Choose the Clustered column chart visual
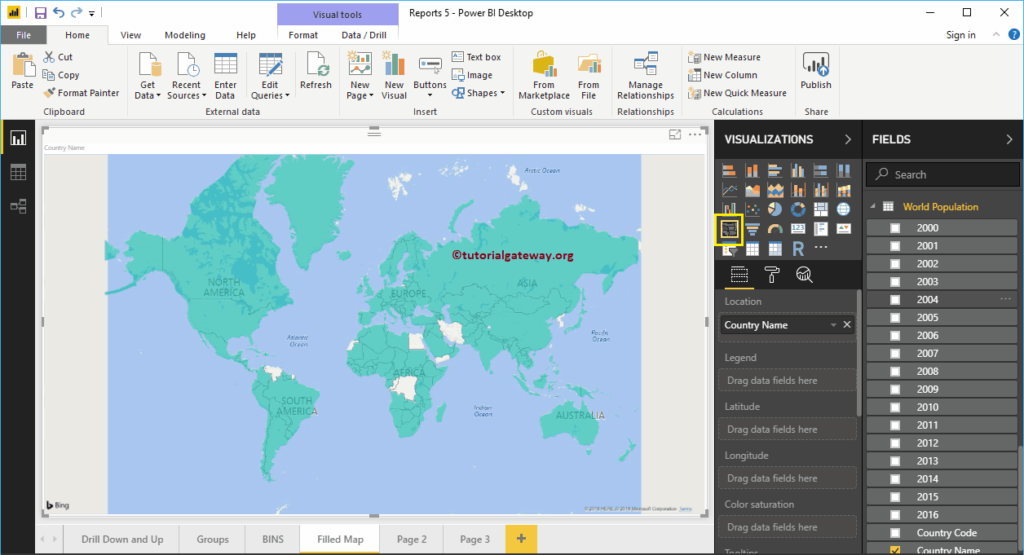 [x=798, y=171]
